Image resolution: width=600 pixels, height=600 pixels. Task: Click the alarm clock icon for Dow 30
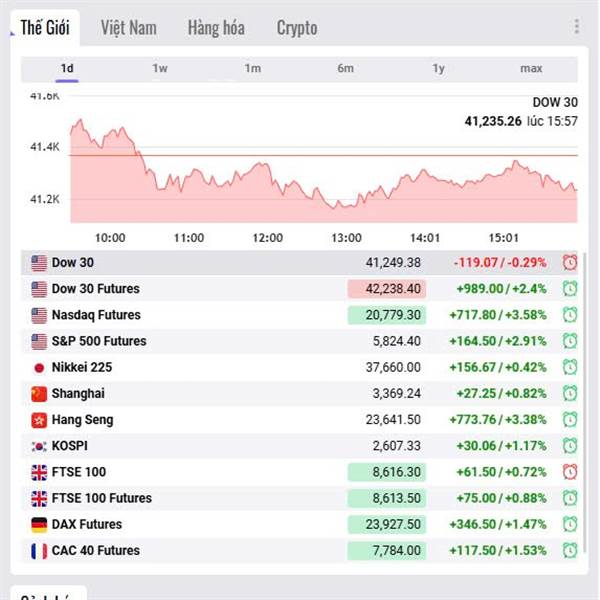coord(570,263)
